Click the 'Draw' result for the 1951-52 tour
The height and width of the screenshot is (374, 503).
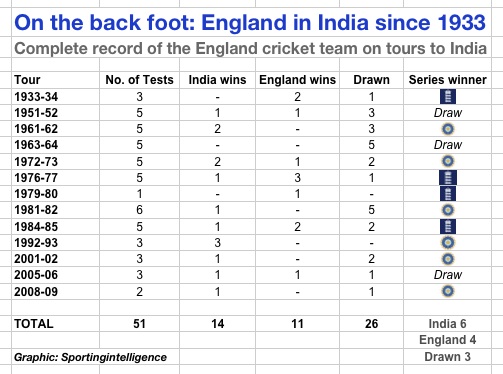[x=448, y=113]
